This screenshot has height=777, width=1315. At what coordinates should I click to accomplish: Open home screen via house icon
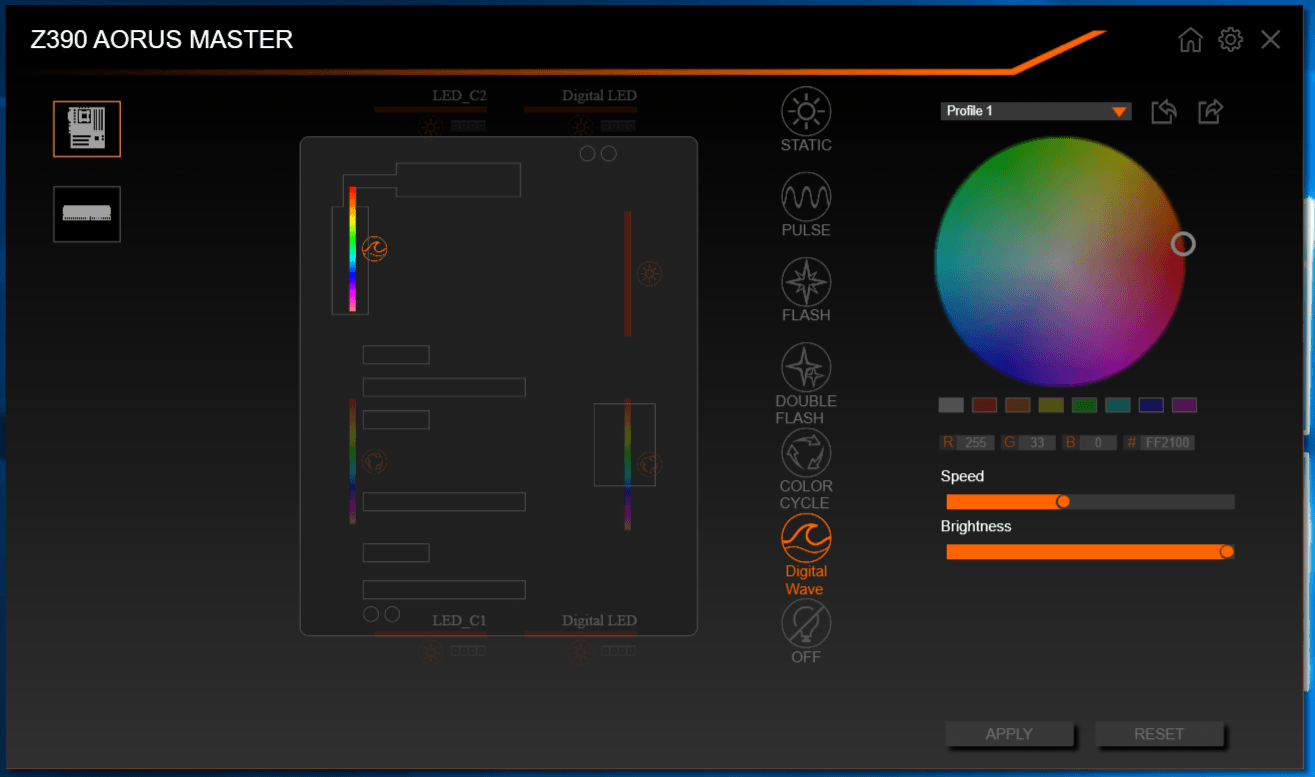(1190, 40)
